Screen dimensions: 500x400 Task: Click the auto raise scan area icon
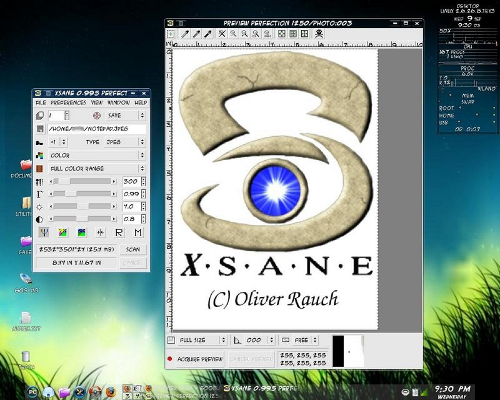click(293, 34)
